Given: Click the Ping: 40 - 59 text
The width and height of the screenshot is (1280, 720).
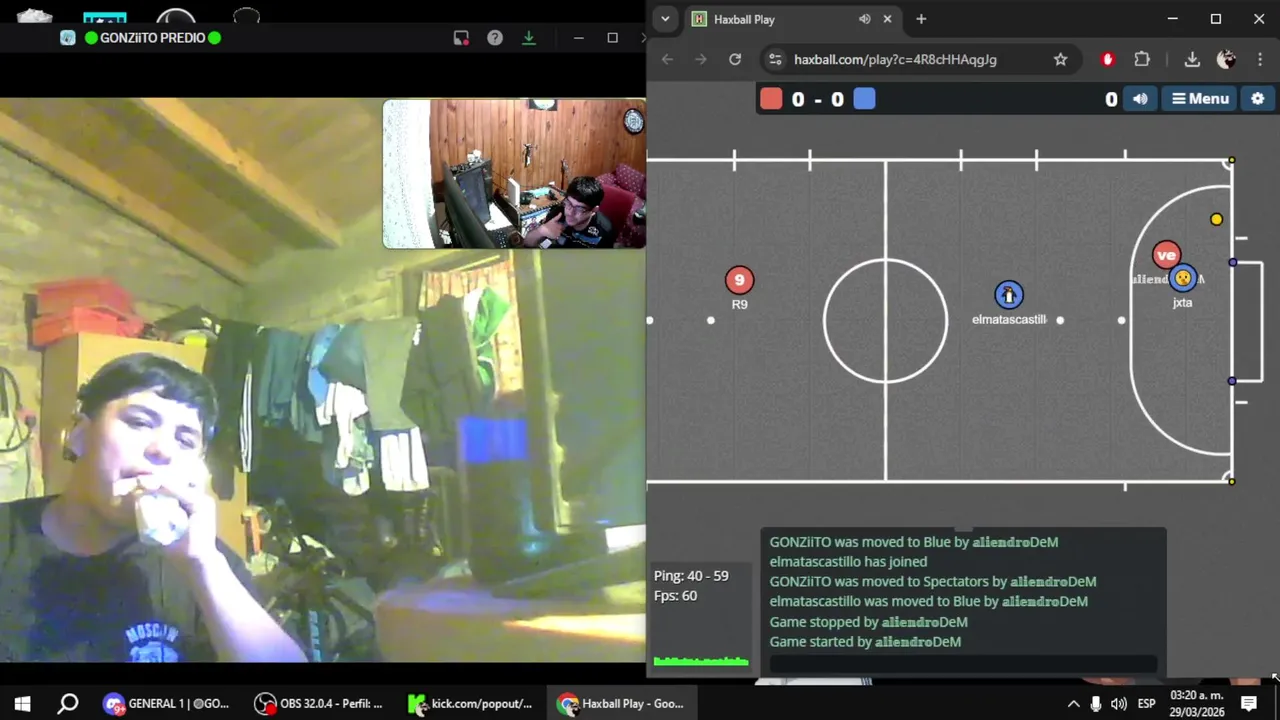Looking at the screenshot, I should click(x=691, y=576).
